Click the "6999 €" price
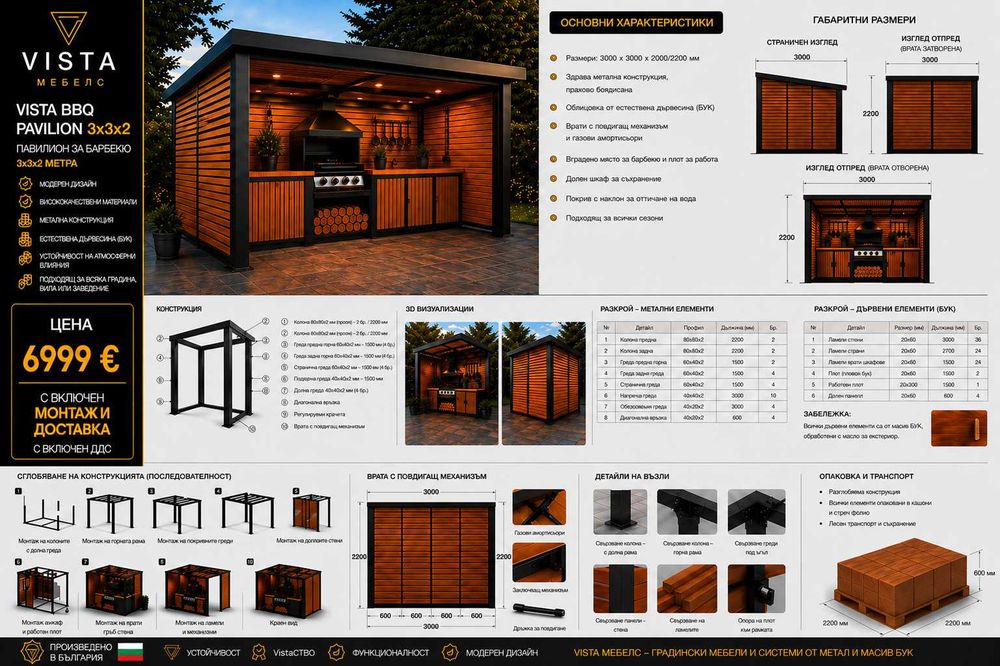The image size is (1000, 666). click(x=71, y=359)
